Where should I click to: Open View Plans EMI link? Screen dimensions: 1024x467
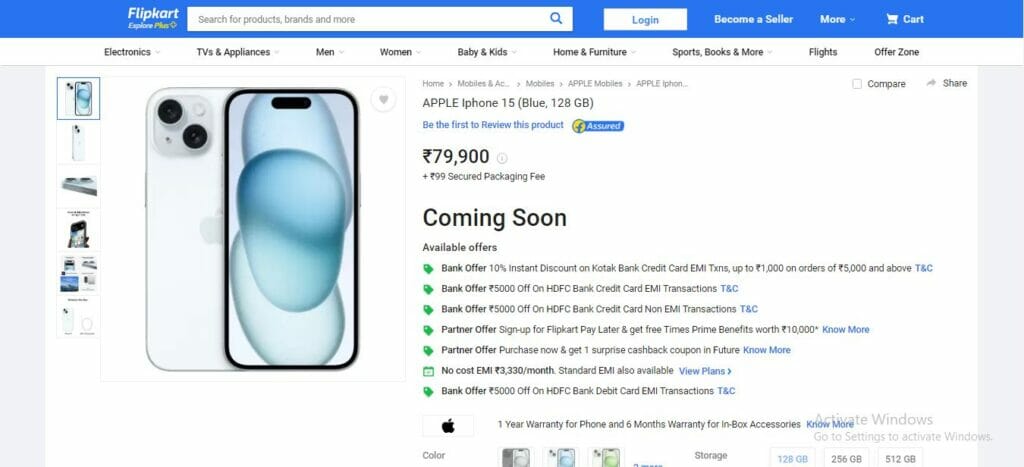point(705,371)
